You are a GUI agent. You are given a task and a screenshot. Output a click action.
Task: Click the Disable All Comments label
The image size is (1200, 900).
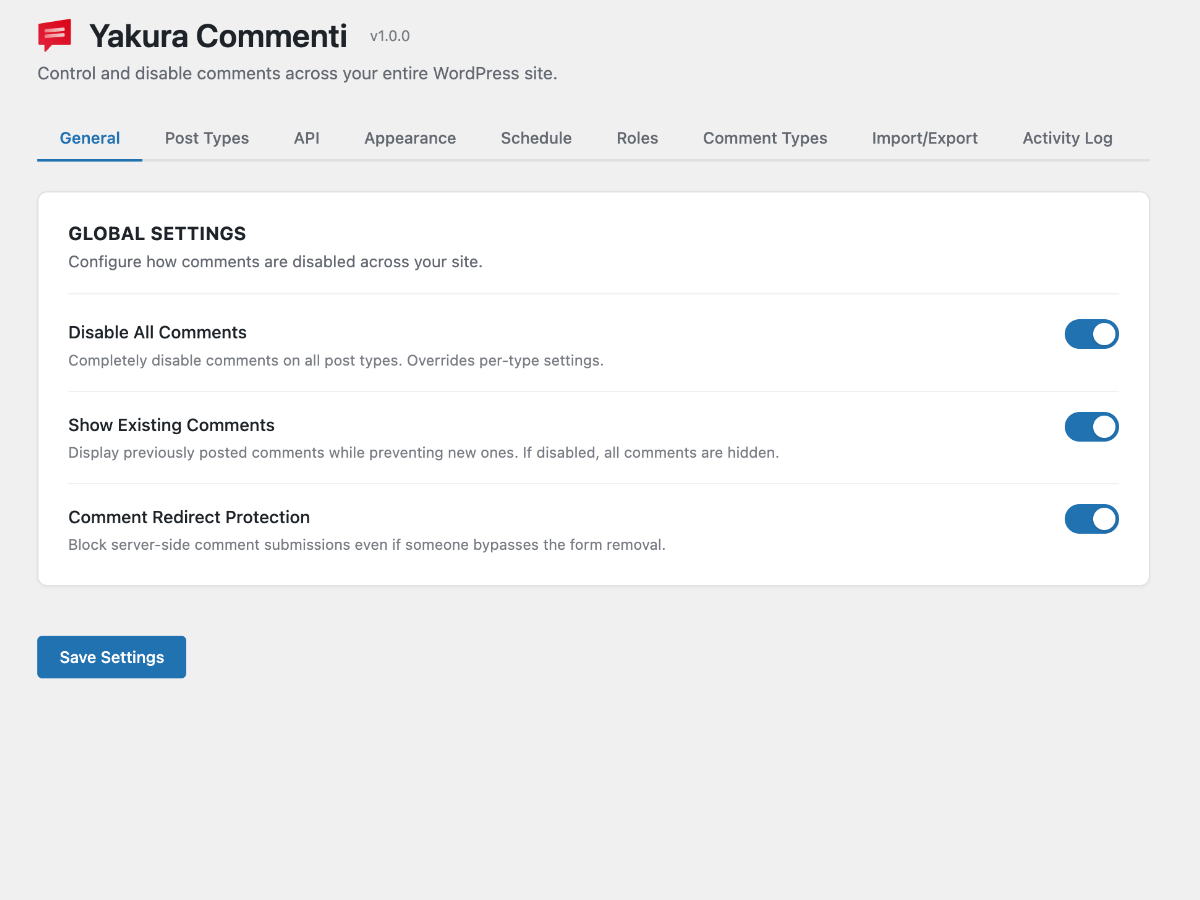tap(157, 332)
